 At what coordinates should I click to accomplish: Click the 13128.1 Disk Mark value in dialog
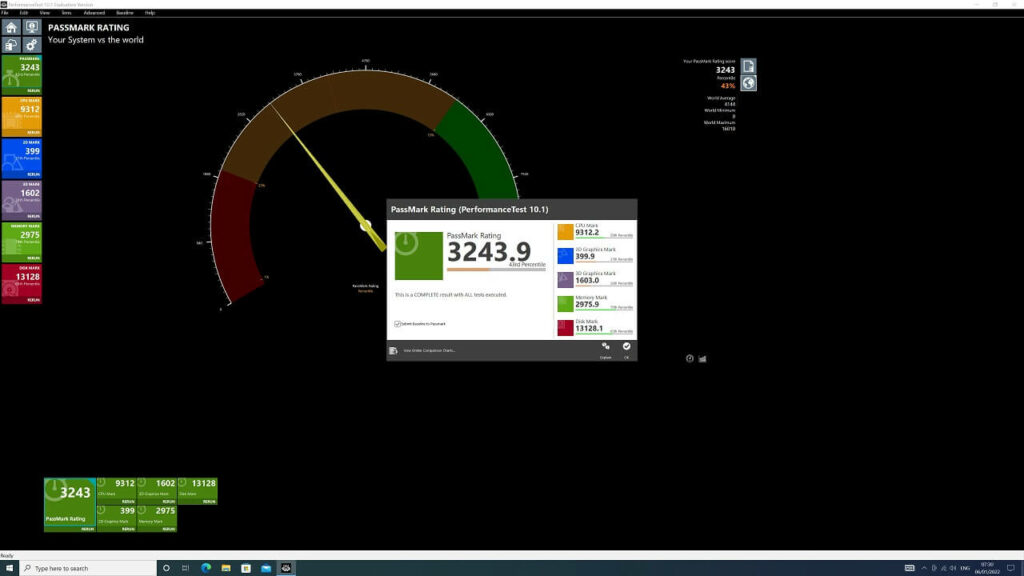coord(589,328)
